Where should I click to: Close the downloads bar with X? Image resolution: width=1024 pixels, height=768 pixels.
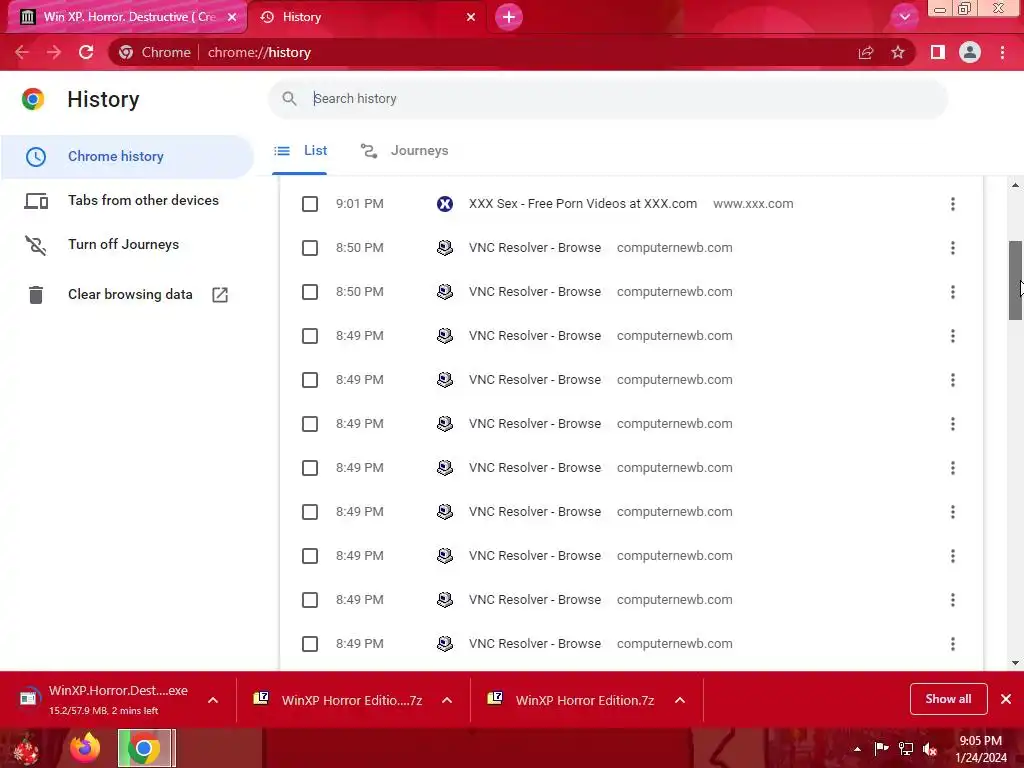tap(1006, 699)
